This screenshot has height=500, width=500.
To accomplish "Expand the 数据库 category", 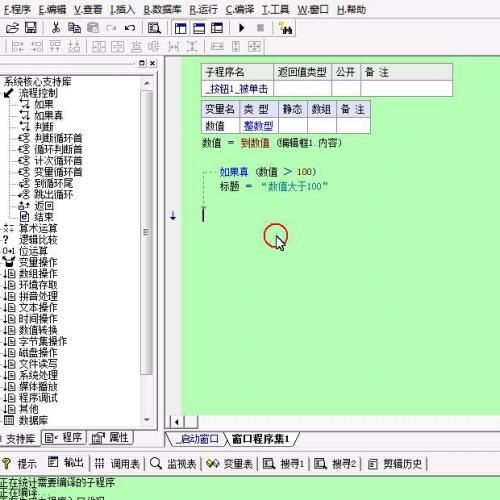I will (33, 420).
